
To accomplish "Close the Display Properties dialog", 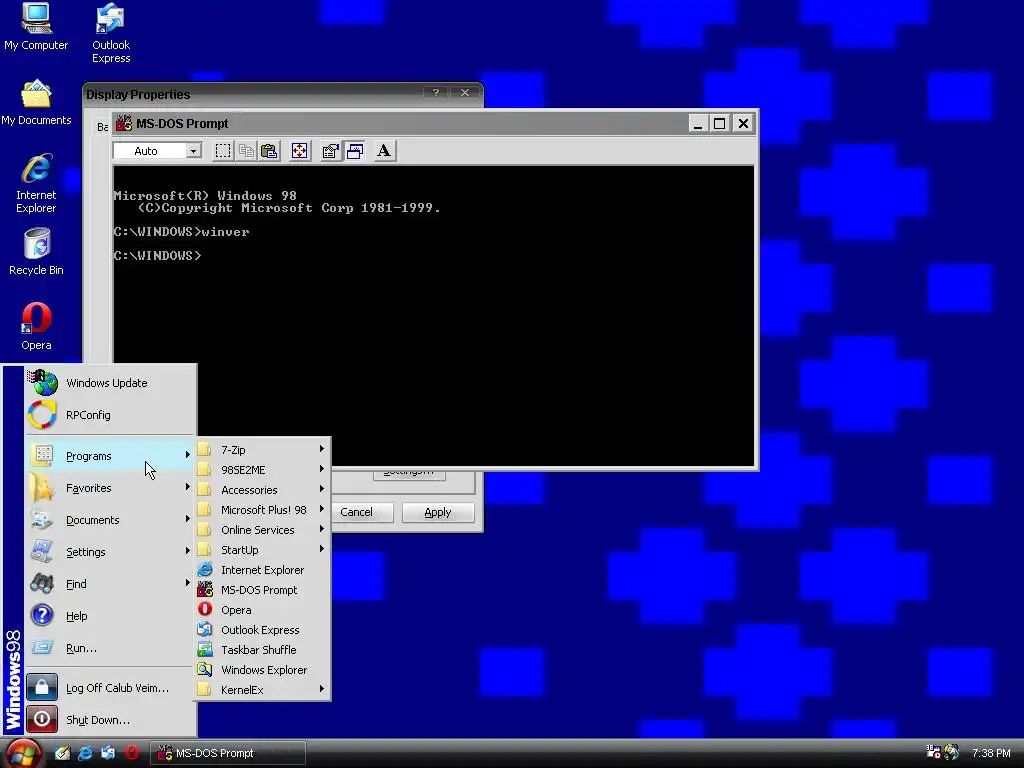I will 465,93.
